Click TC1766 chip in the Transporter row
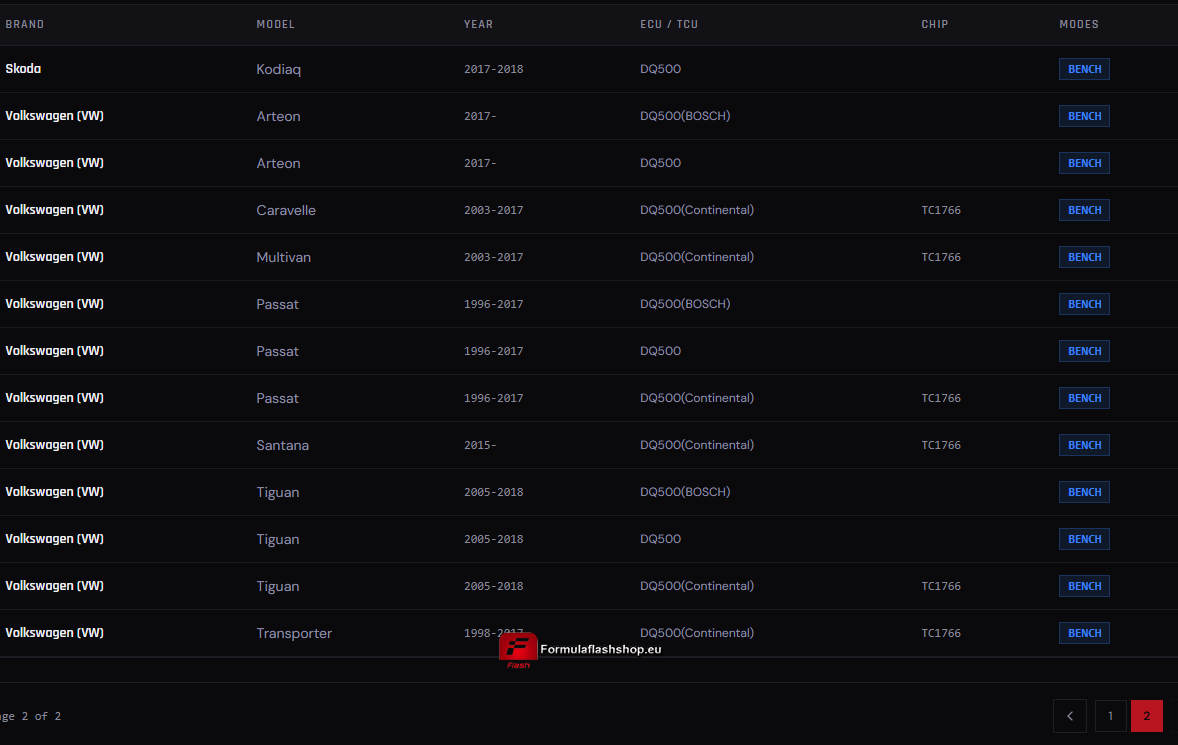 coord(941,633)
